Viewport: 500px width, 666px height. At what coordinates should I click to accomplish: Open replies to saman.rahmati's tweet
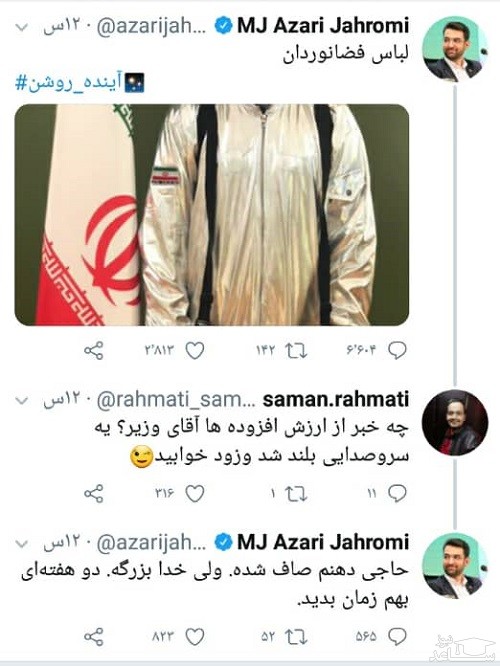[398, 494]
